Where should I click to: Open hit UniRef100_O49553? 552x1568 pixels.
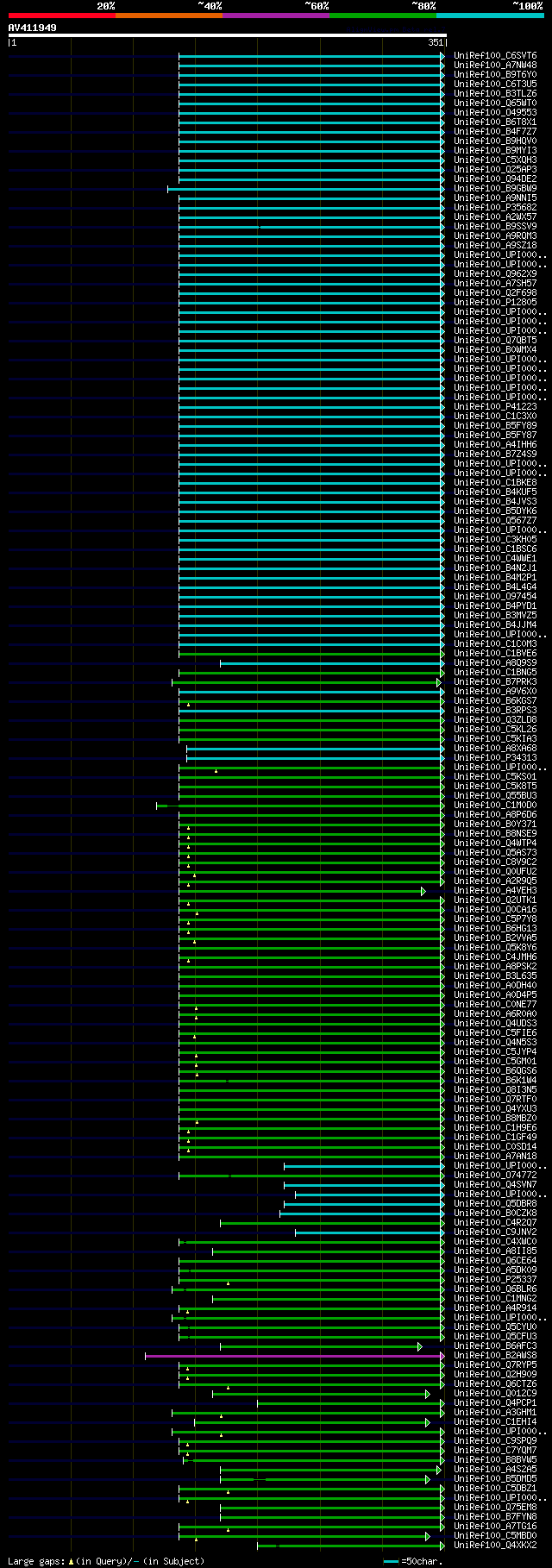tap(495, 113)
